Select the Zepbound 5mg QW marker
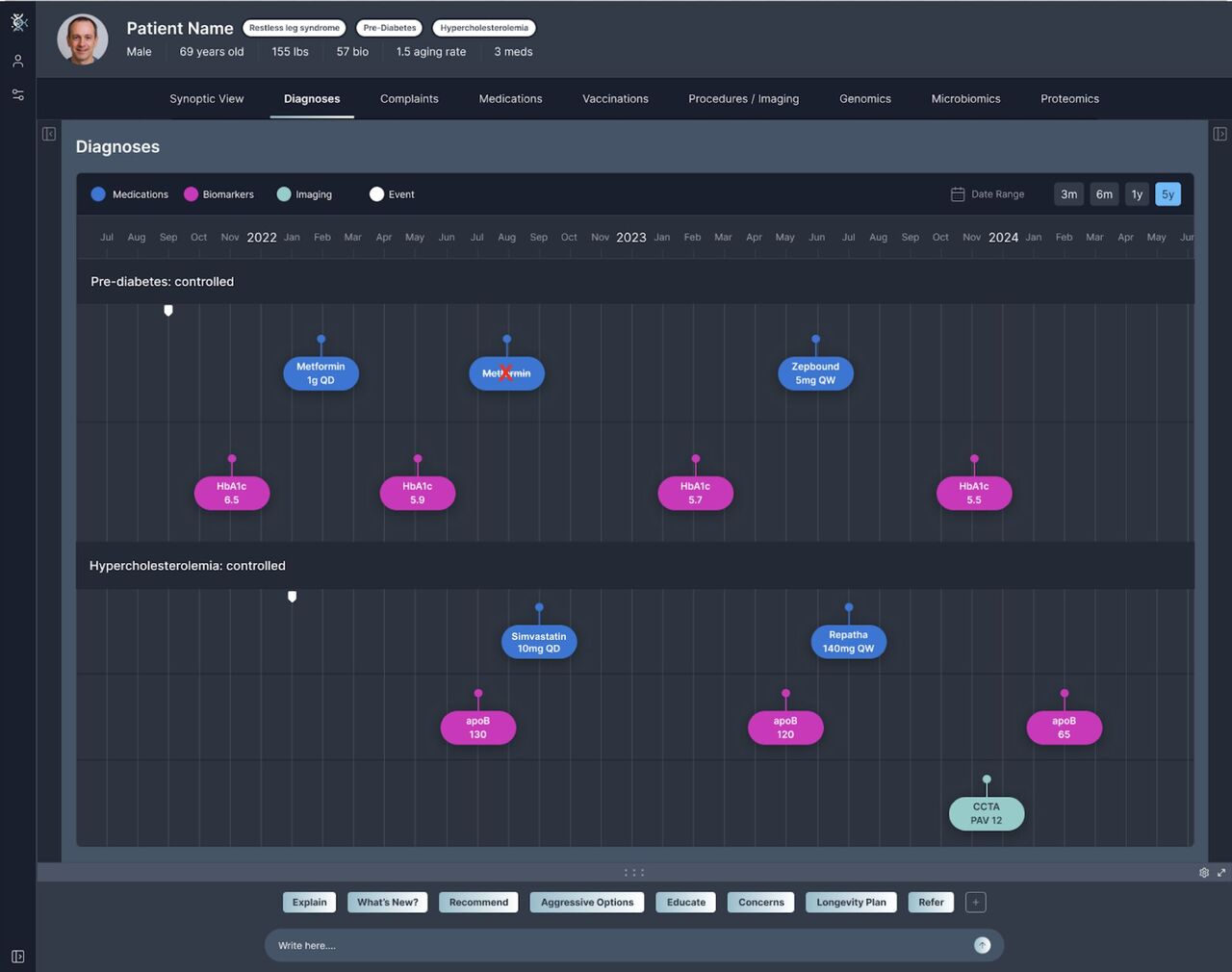The height and width of the screenshot is (972, 1232). (x=815, y=373)
